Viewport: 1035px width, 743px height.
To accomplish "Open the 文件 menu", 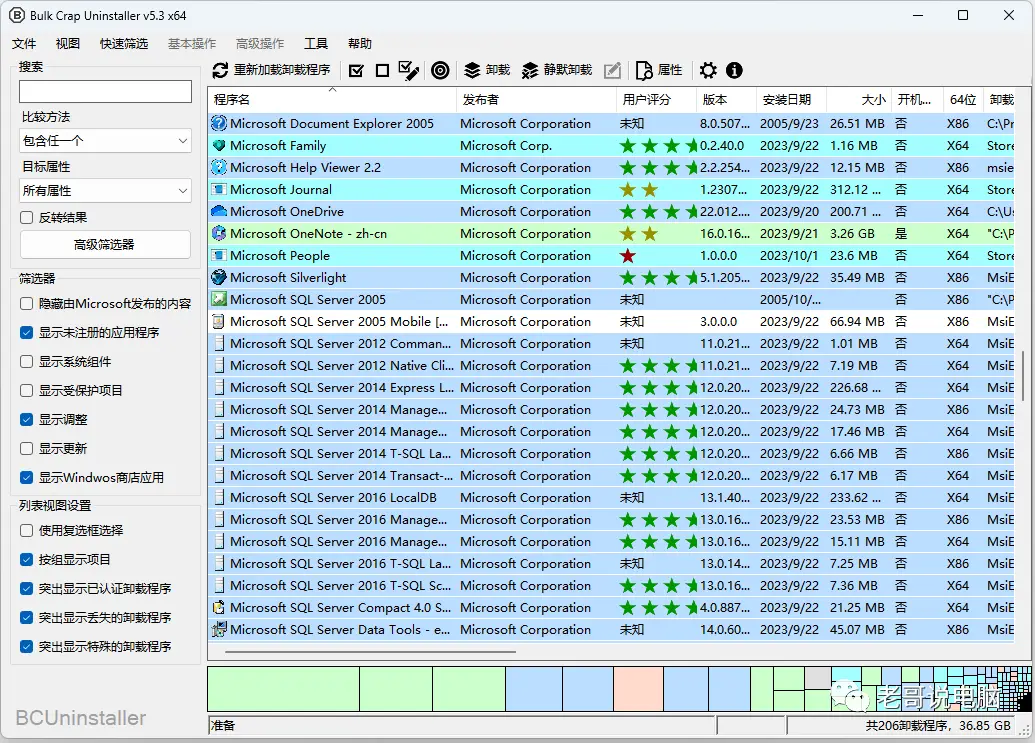I will (24, 44).
